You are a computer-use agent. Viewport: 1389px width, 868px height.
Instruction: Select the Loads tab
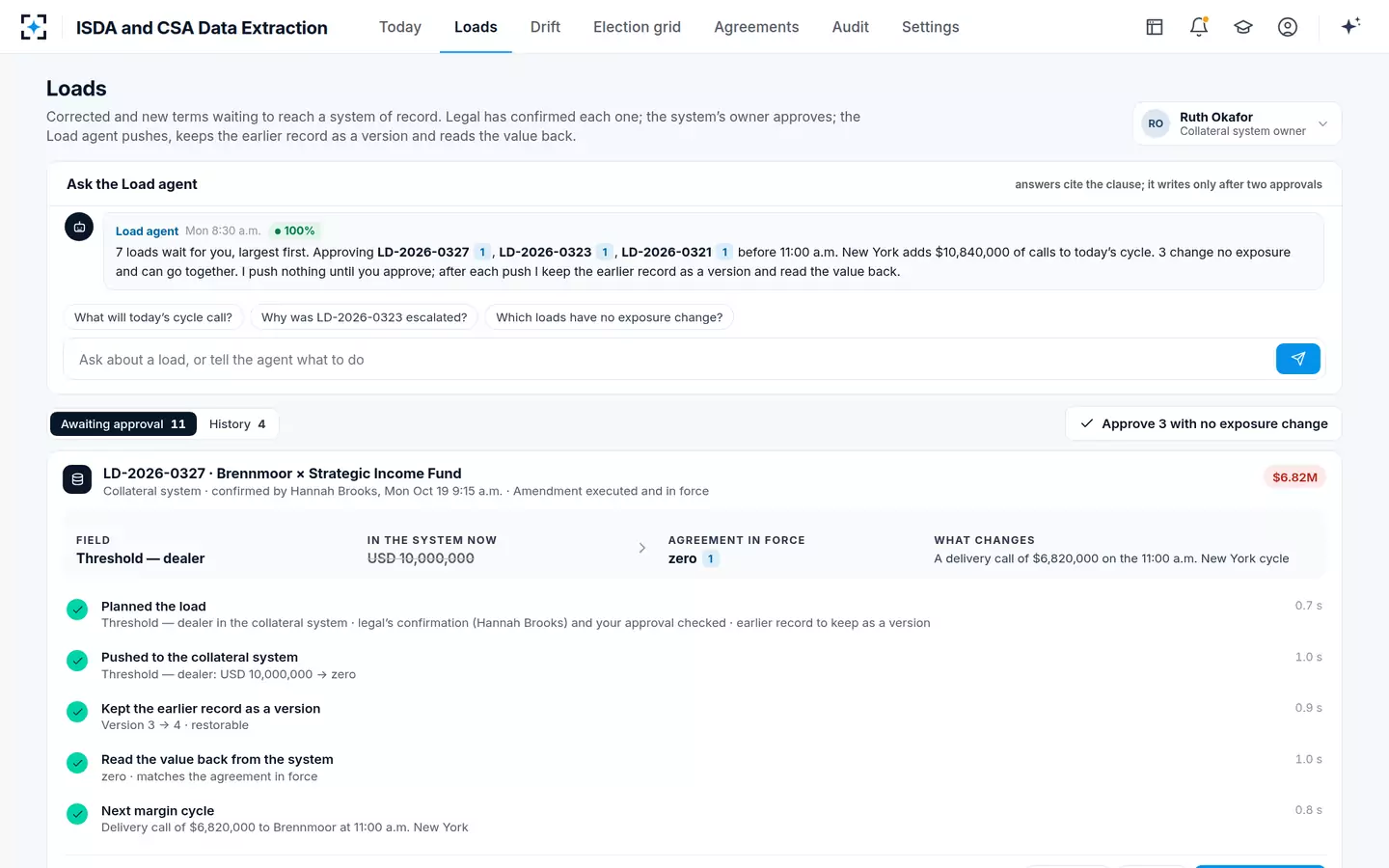click(x=476, y=27)
